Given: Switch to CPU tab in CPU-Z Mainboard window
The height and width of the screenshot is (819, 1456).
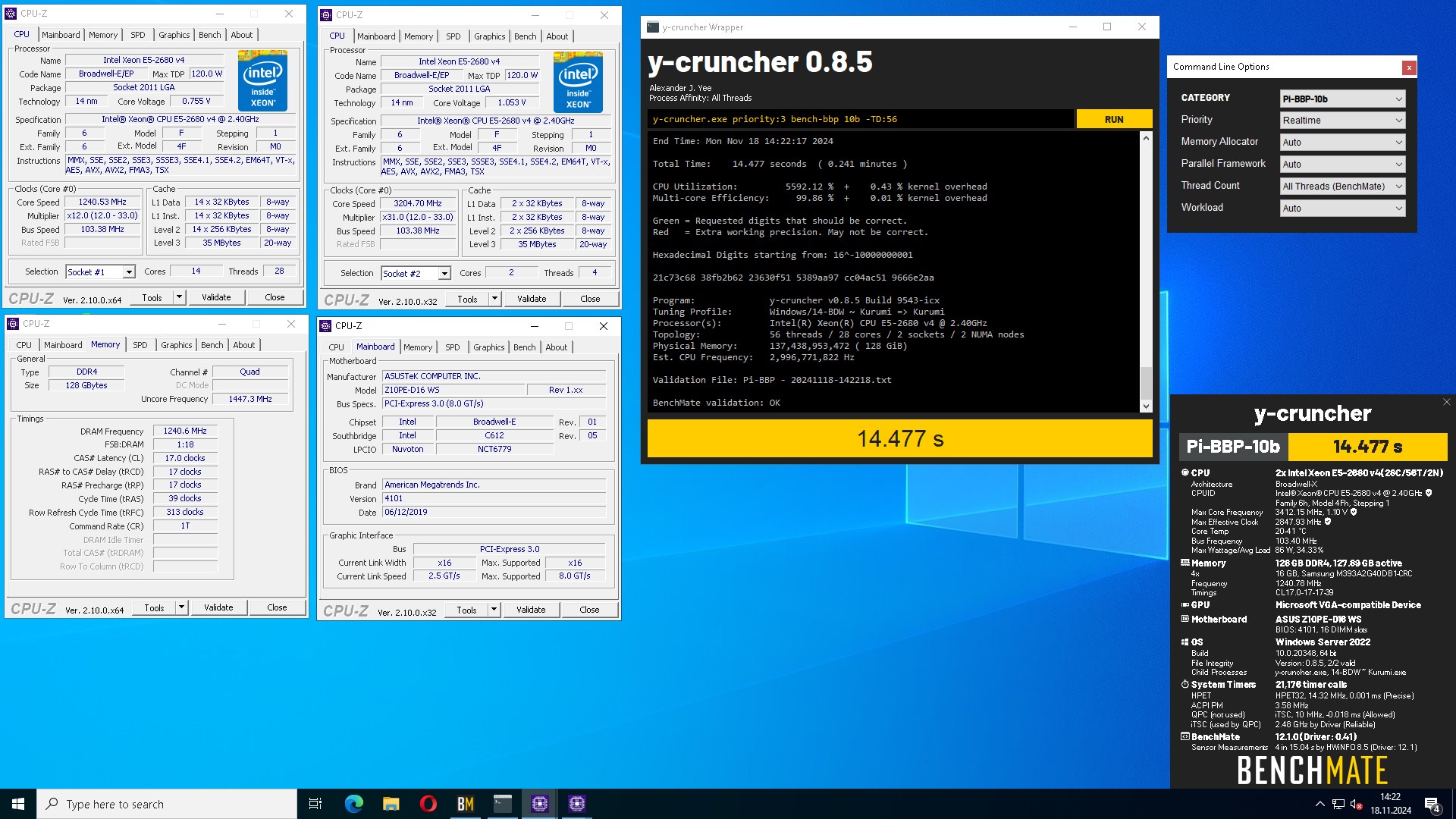Looking at the screenshot, I should [x=336, y=347].
